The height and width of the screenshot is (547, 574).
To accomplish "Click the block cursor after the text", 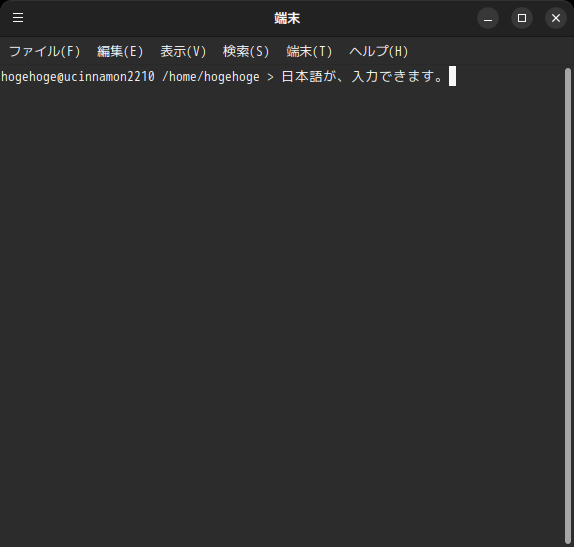I will [452, 76].
